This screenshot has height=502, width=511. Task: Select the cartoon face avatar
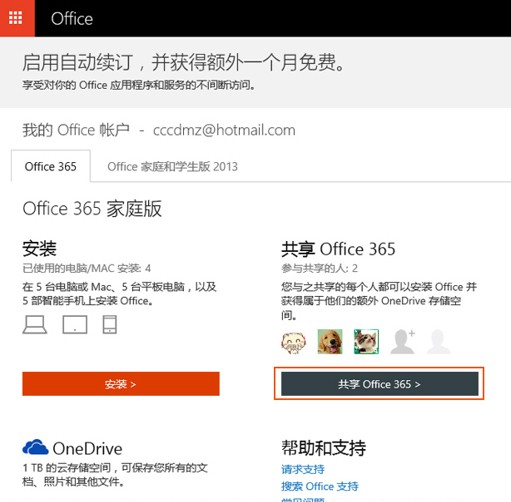coord(294,342)
